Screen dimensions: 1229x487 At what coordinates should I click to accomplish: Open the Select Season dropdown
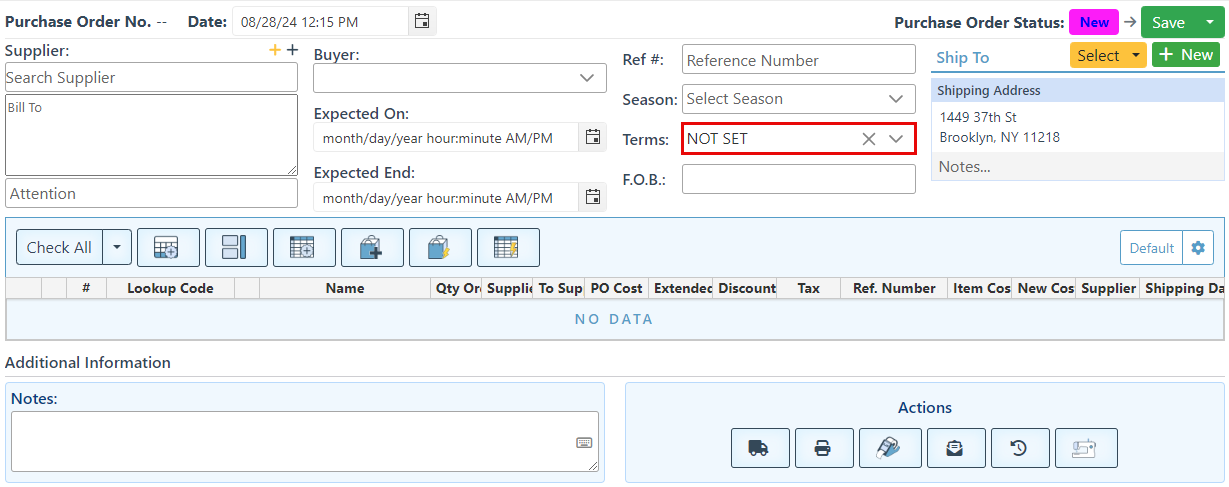click(896, 99)
